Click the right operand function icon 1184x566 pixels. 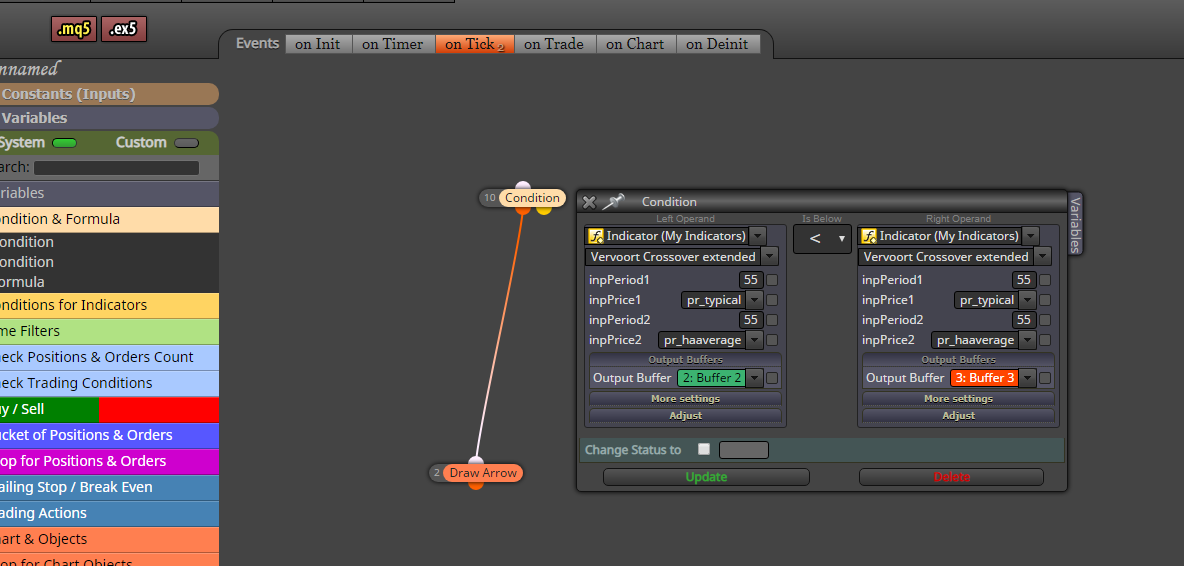point(868,236)
